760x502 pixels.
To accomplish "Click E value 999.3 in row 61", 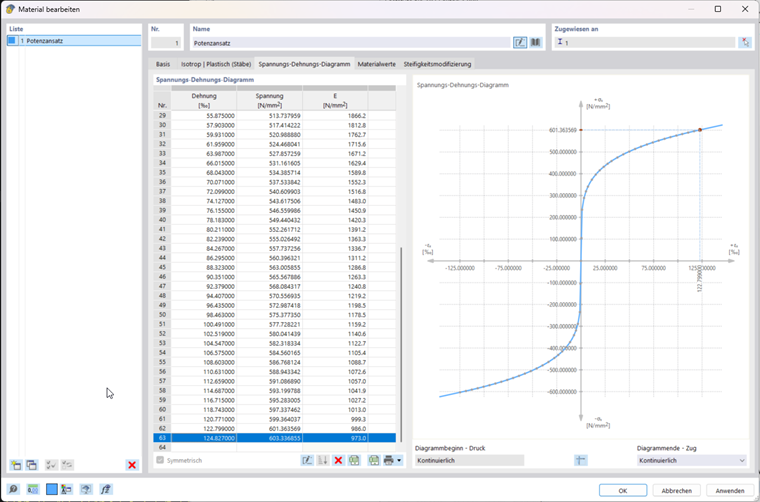I will coord(335,419).
